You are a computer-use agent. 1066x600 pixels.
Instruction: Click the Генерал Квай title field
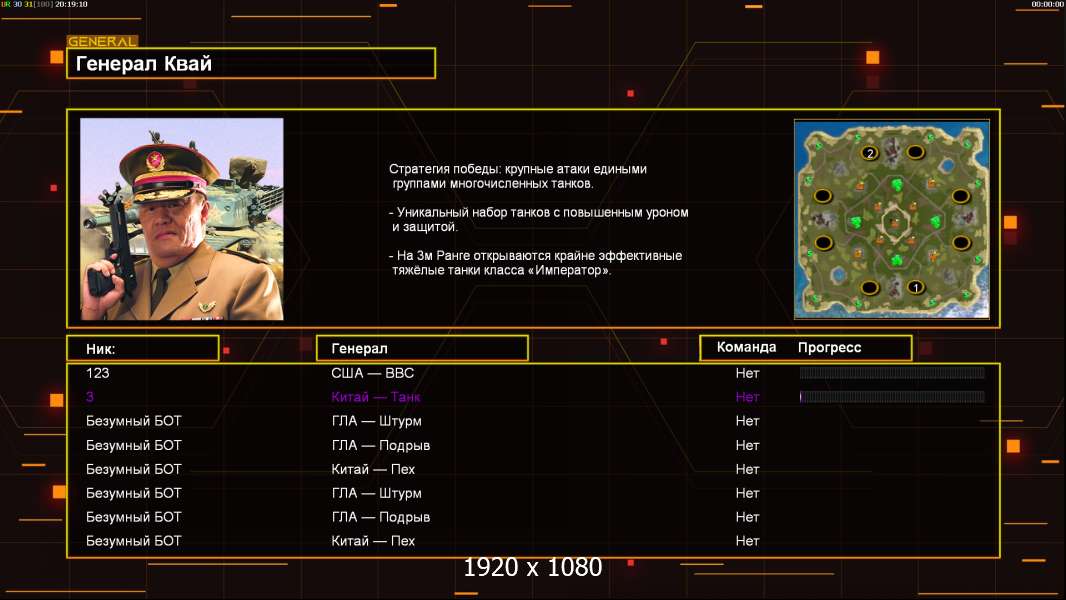251,64
